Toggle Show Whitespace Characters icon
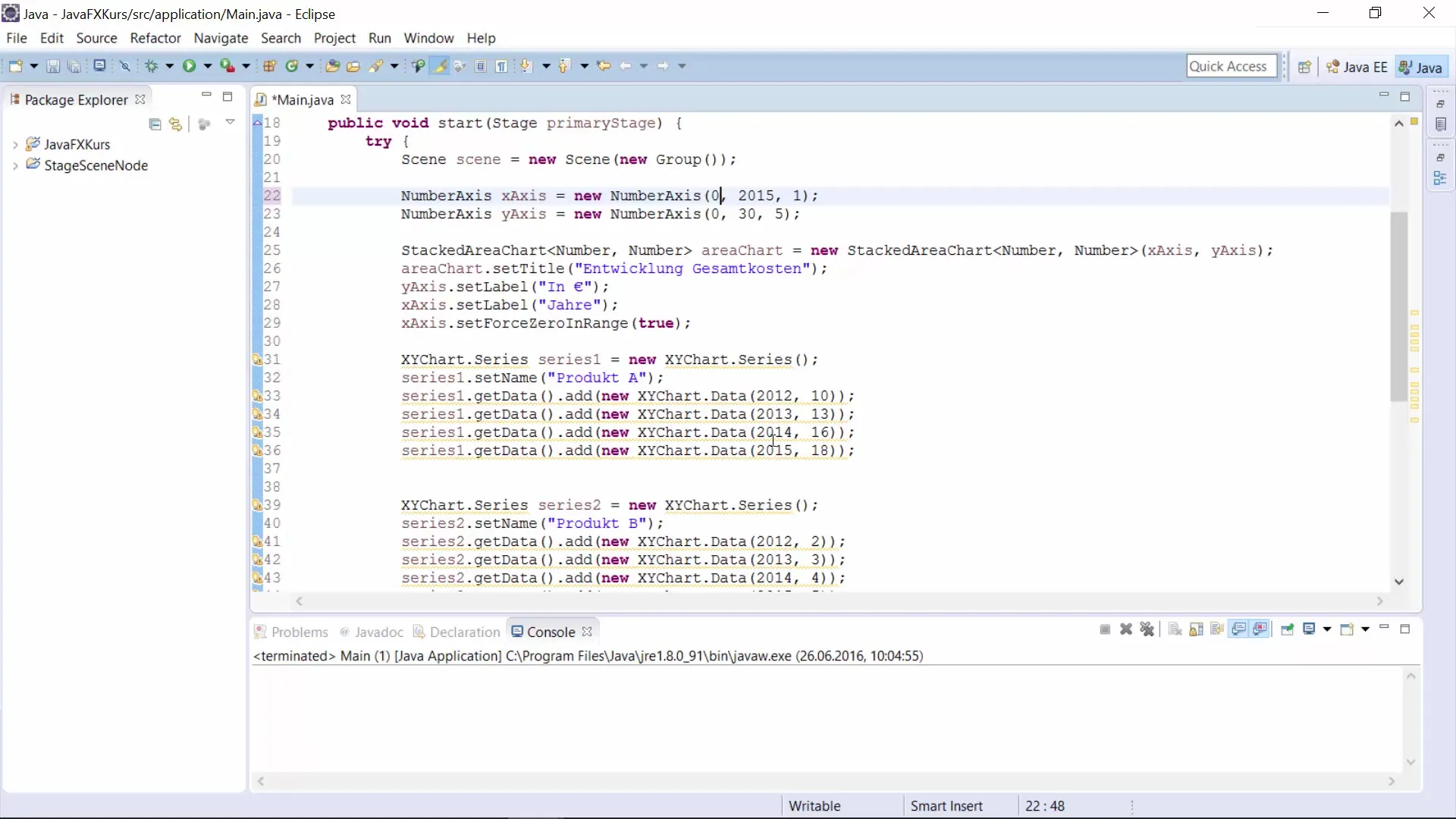 502,67
